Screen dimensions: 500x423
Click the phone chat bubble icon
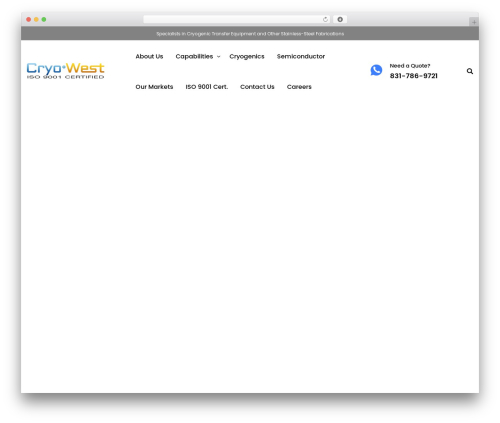click(376, 70)
